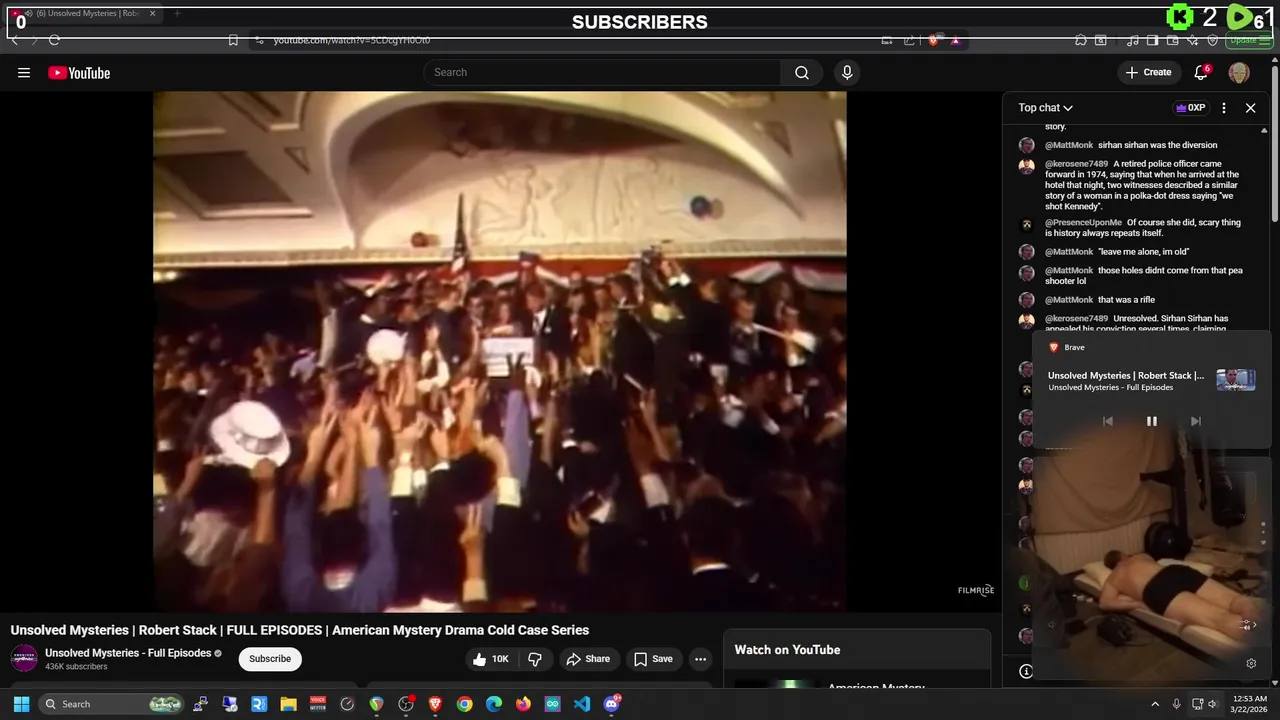Toggle Brave sidebar panel icon
The width and height of the screenshot is (1280, 720).
[1152, 40]
